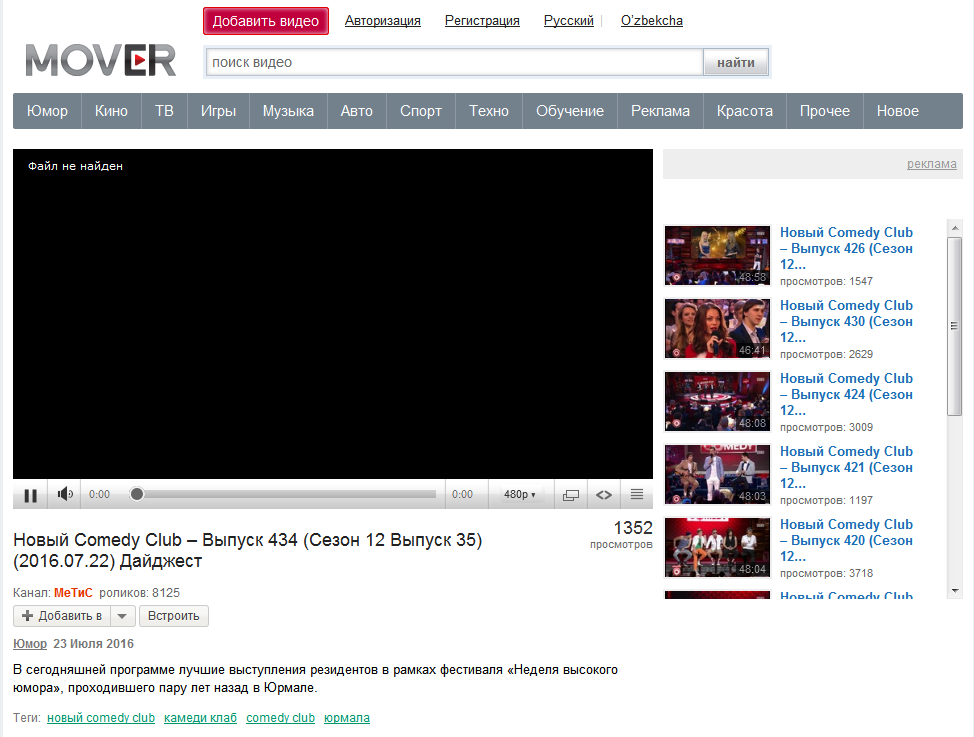Click the related videos scrollbar thumb
Viewport: 974px width, 737px height.
point(955,326)
